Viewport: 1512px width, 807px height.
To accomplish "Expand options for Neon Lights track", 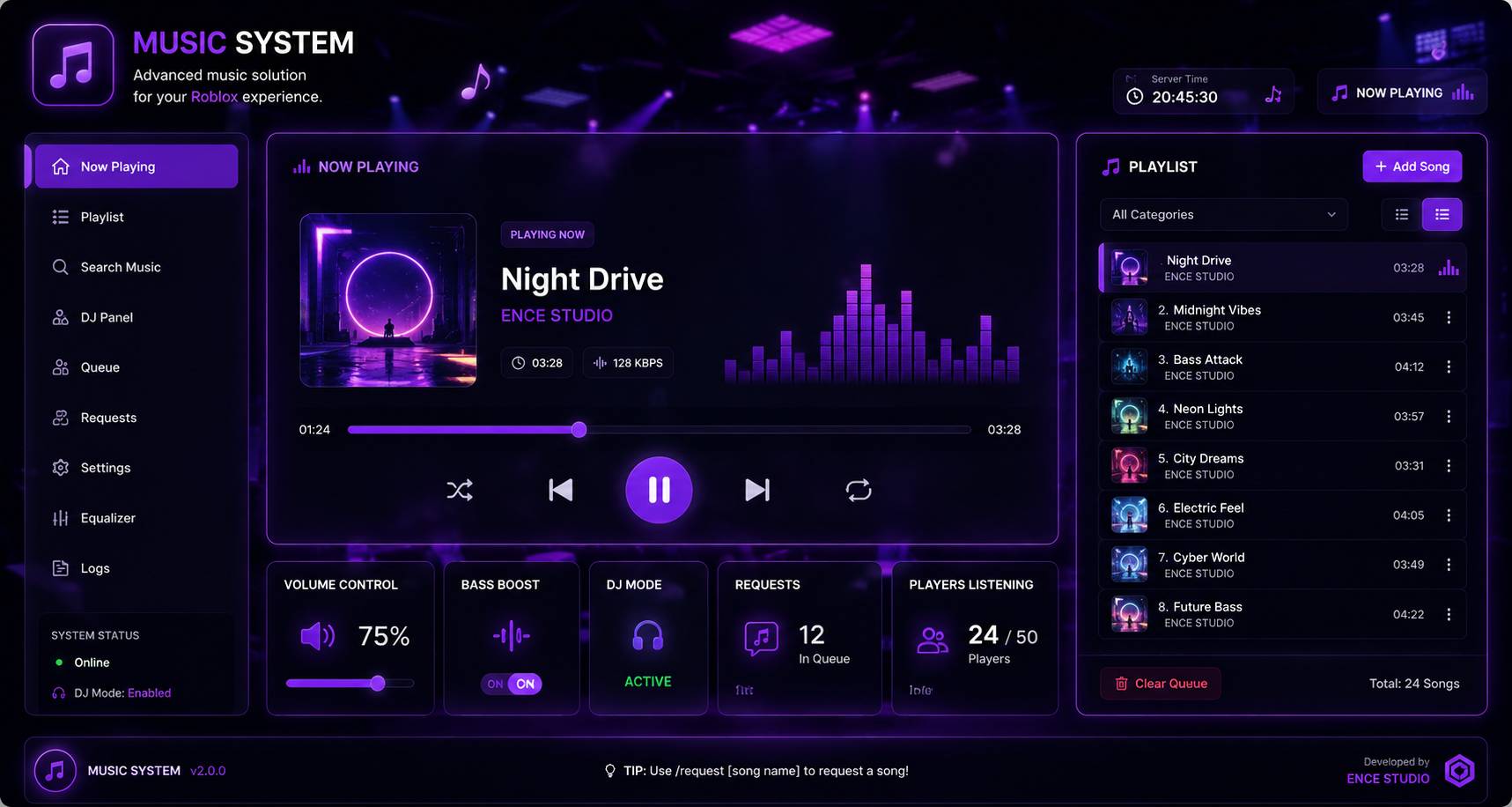I will [x=1449, y=416].
